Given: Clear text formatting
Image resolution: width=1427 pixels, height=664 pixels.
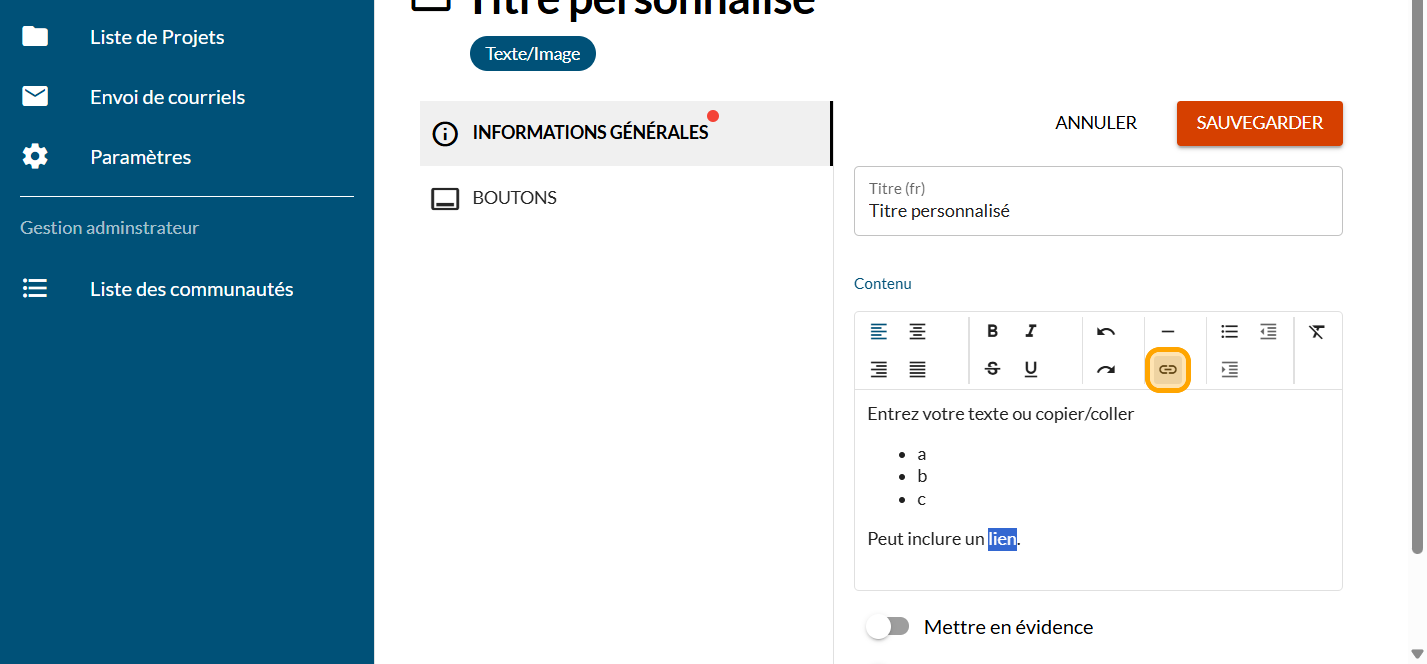Looking at the screenshot, I should (1317, 332).
